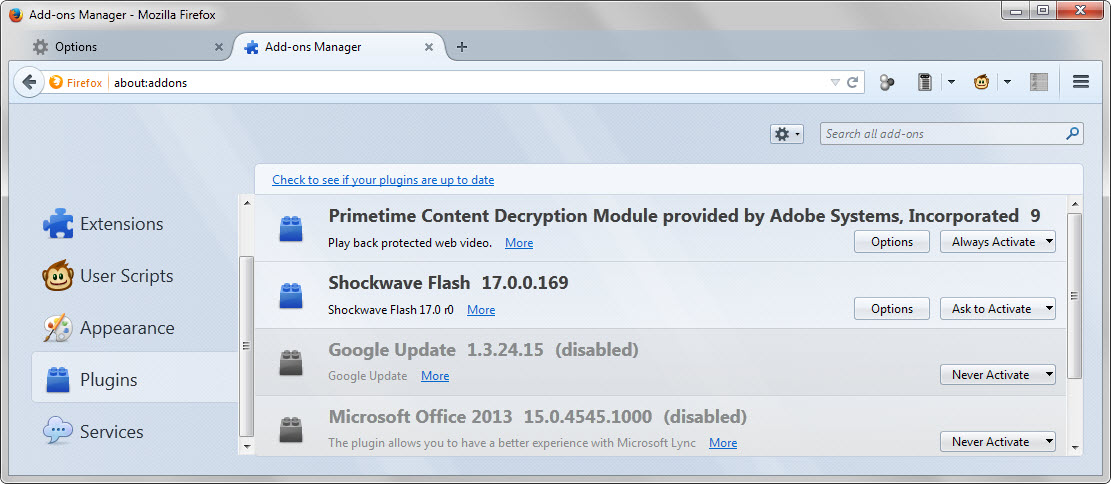Click the grey spheres toolbar icon
1111x484 pixels.
(886, 83)
